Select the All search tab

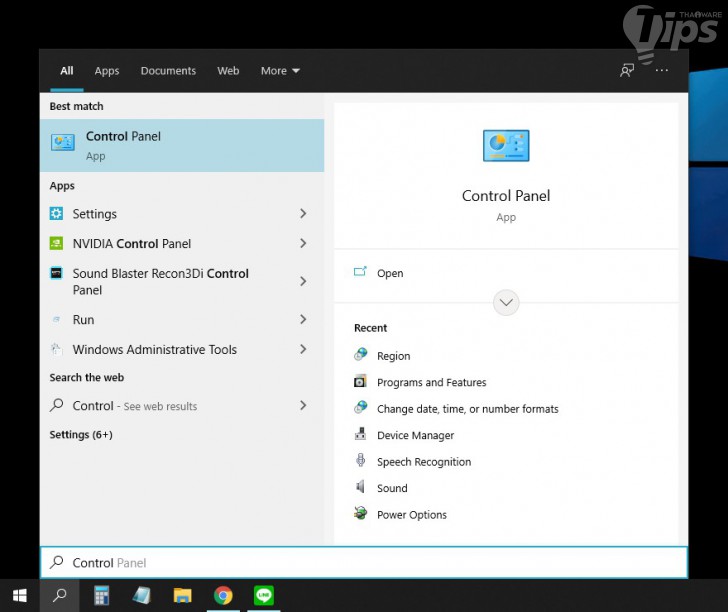click(x=66, y=71)
